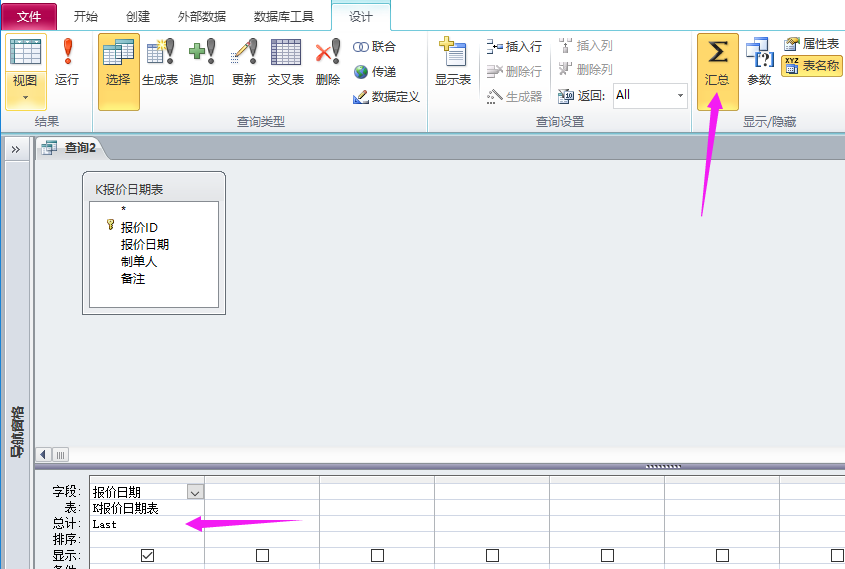Click the 删除行 delete rows button
Image resolution: width=845 pixels, height=569 pixels.
coord(514,71)
